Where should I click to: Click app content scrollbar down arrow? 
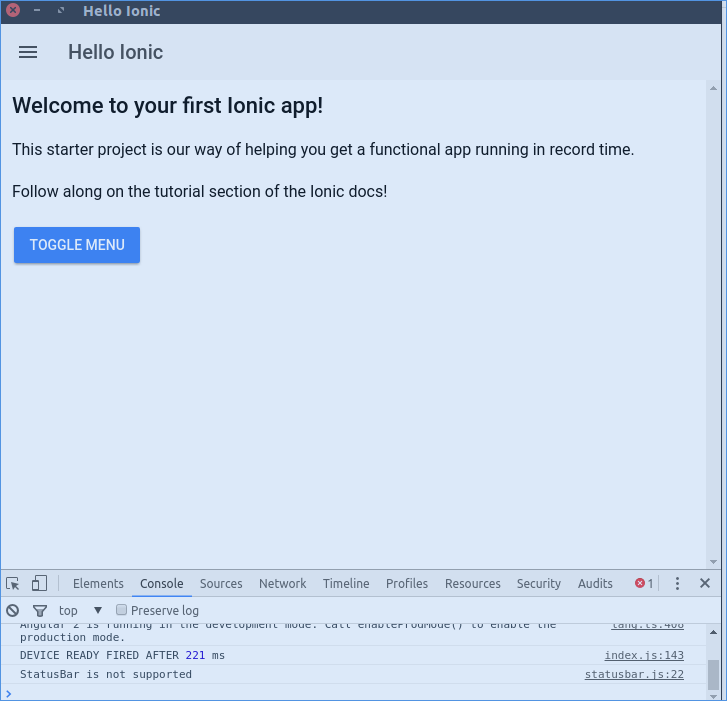[713, 562]
